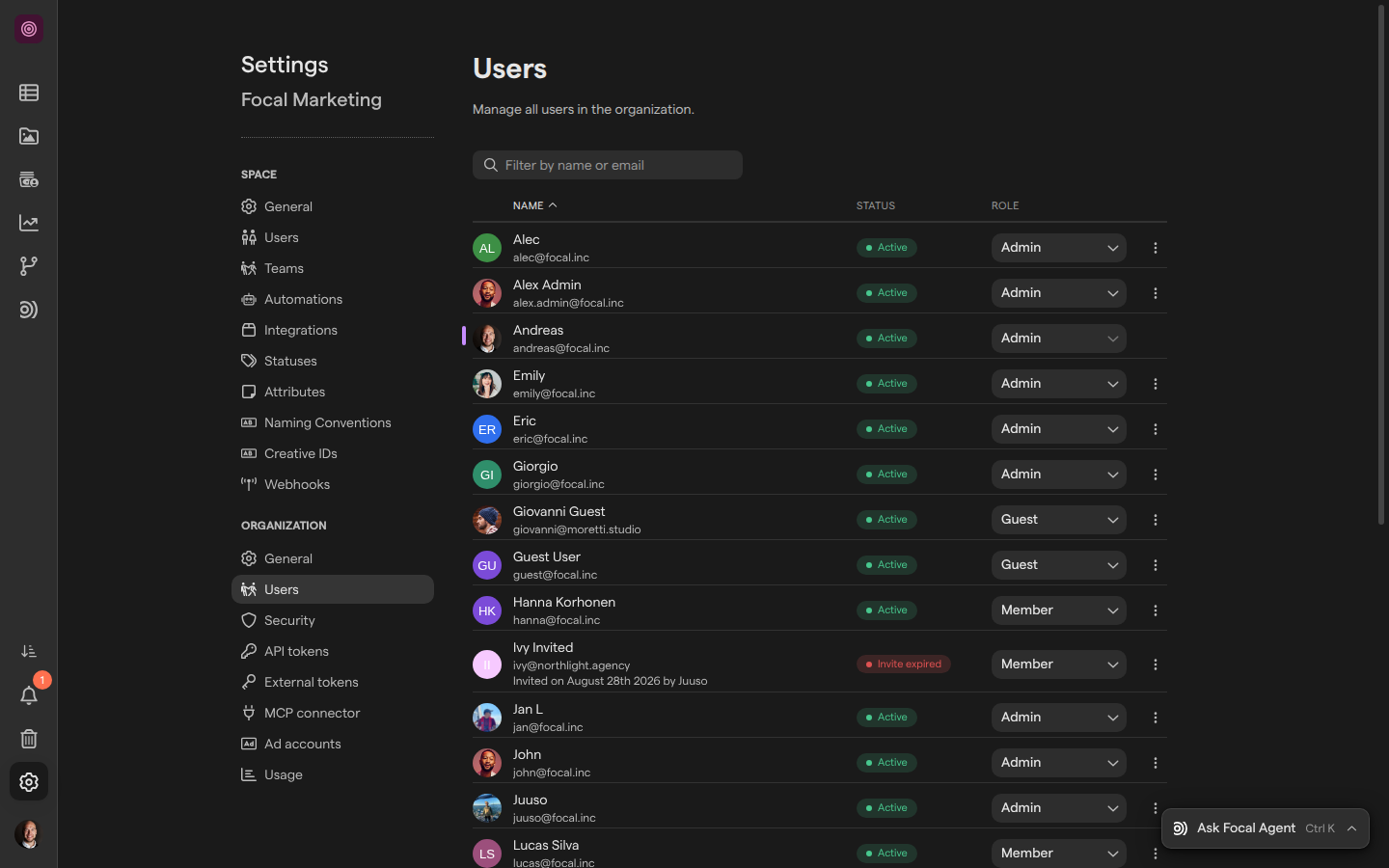Image resolution: width=1389 pixels, height=868 pixels.
Task: Sort users by the Name column header
Action: 534,205
